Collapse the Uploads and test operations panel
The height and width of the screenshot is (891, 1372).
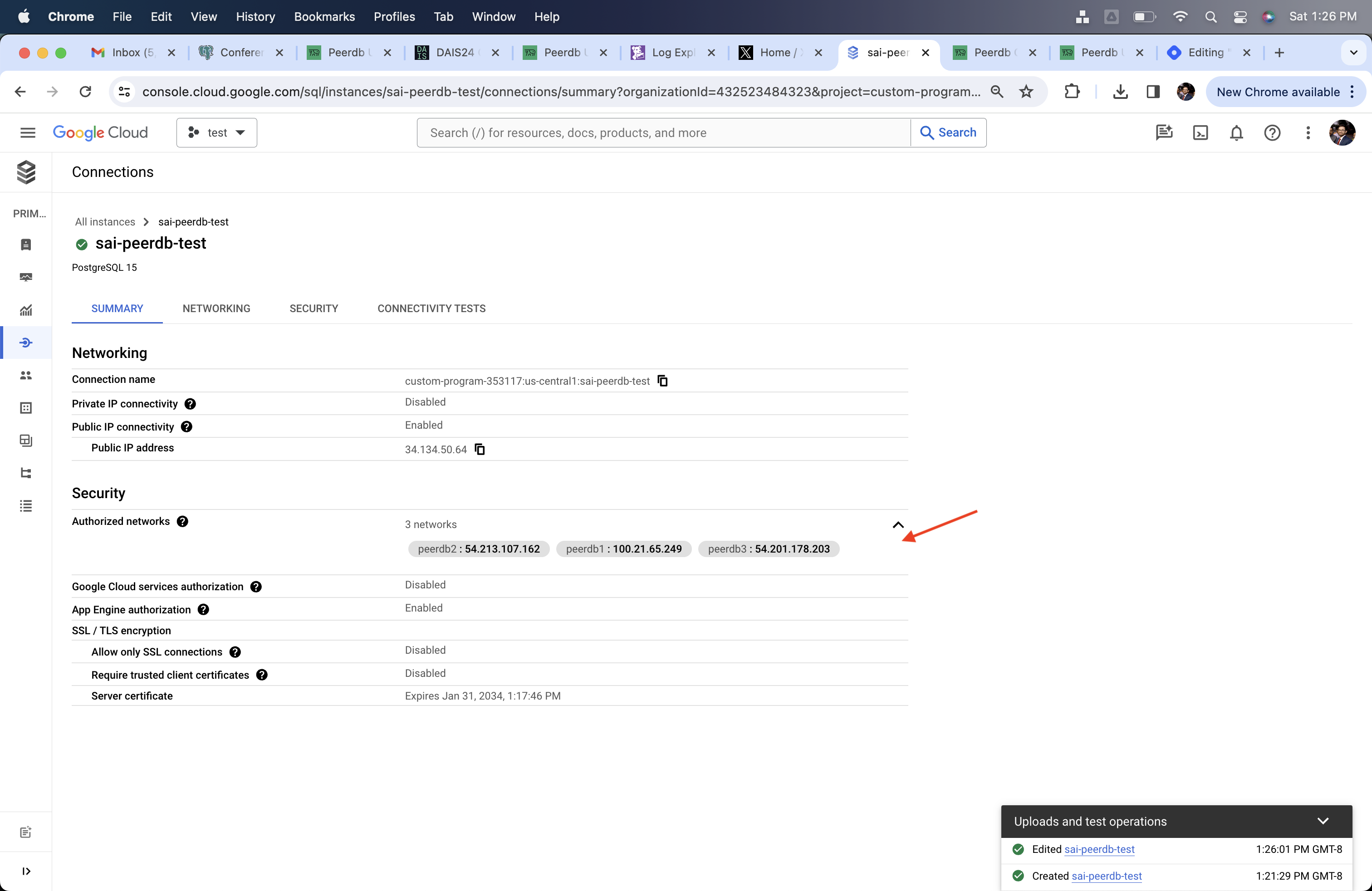coord(1325,821)
